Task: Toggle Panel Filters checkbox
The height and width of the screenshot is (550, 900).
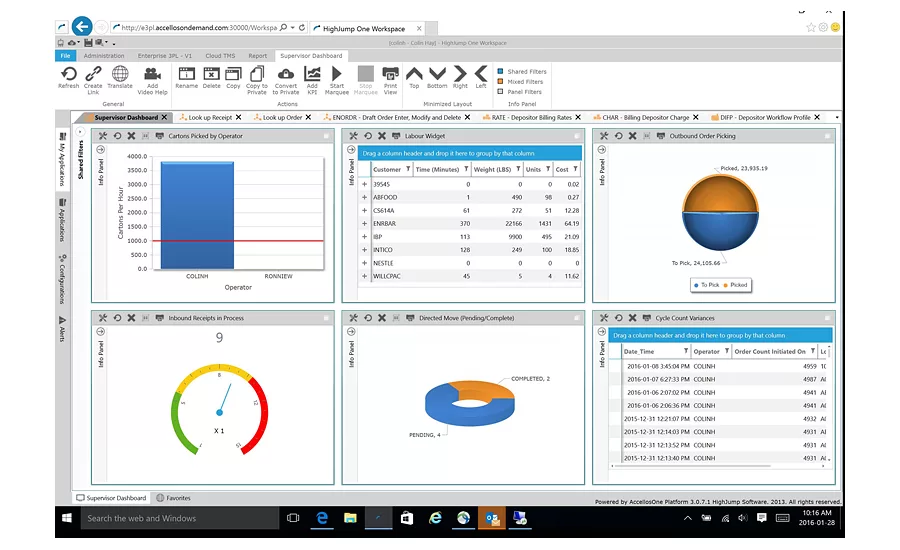Action: pos(501,92)
